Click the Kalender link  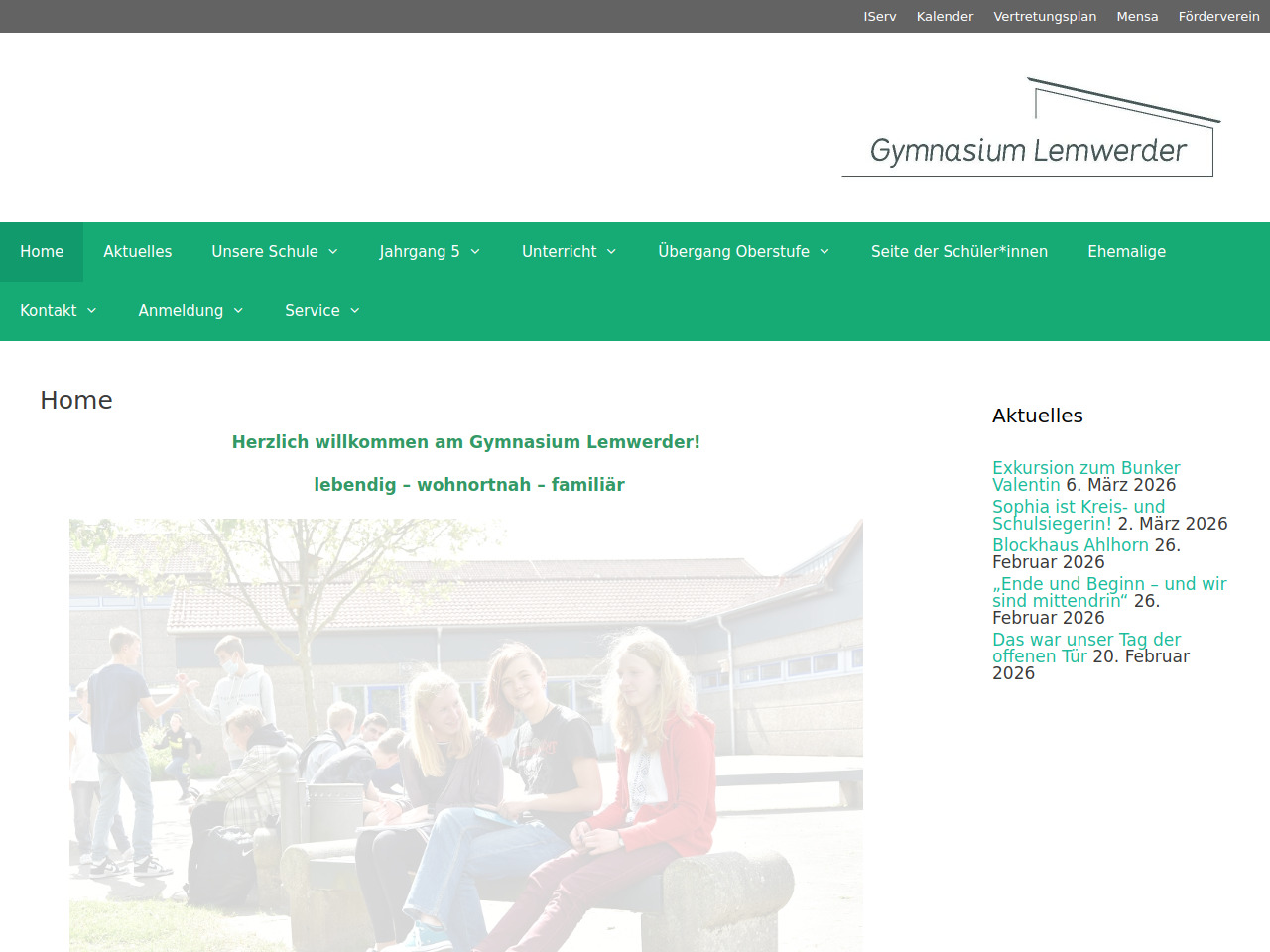[945, 17]
